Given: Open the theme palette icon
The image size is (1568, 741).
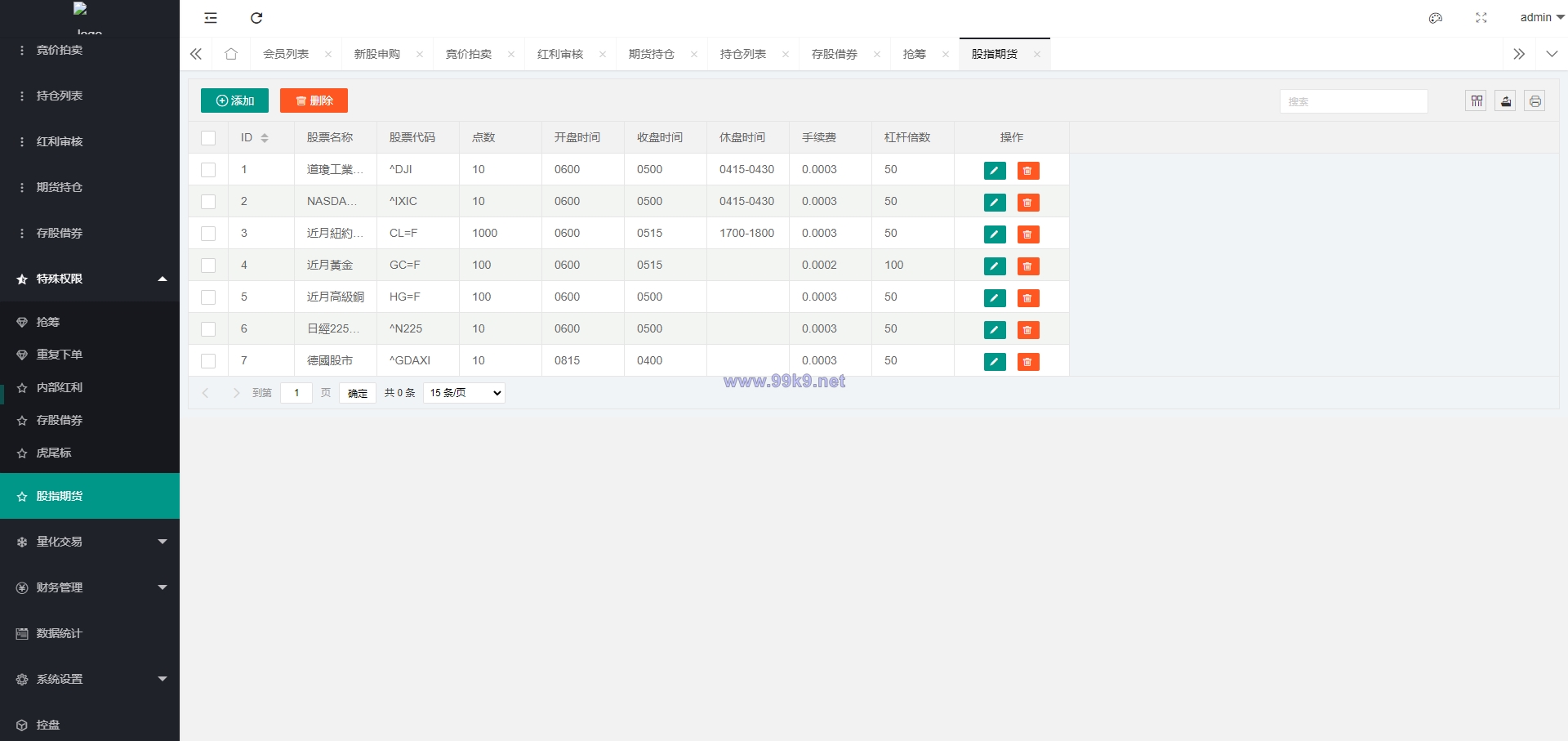Looking at the screenshot, I should (1436, 18).
